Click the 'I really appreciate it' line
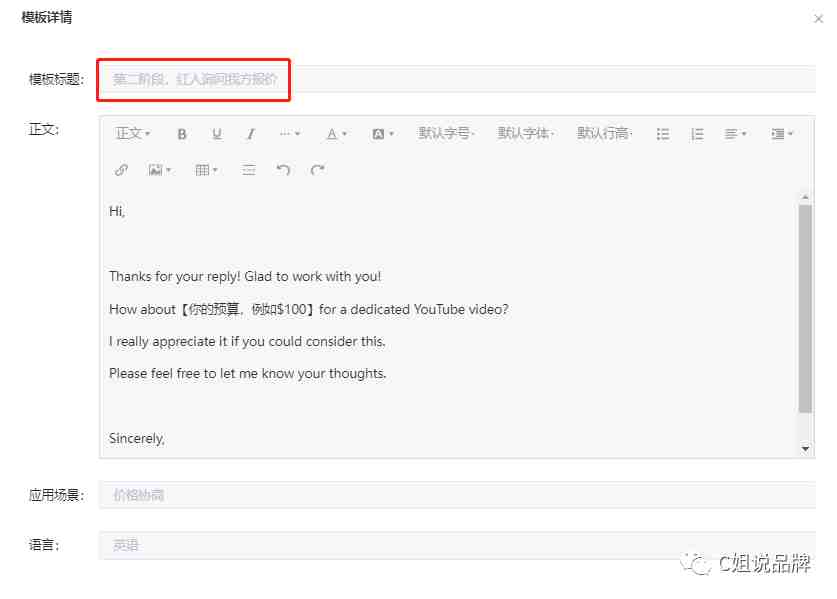The height and width of the screenshot is (599, 837). click(x=247, y=342)
